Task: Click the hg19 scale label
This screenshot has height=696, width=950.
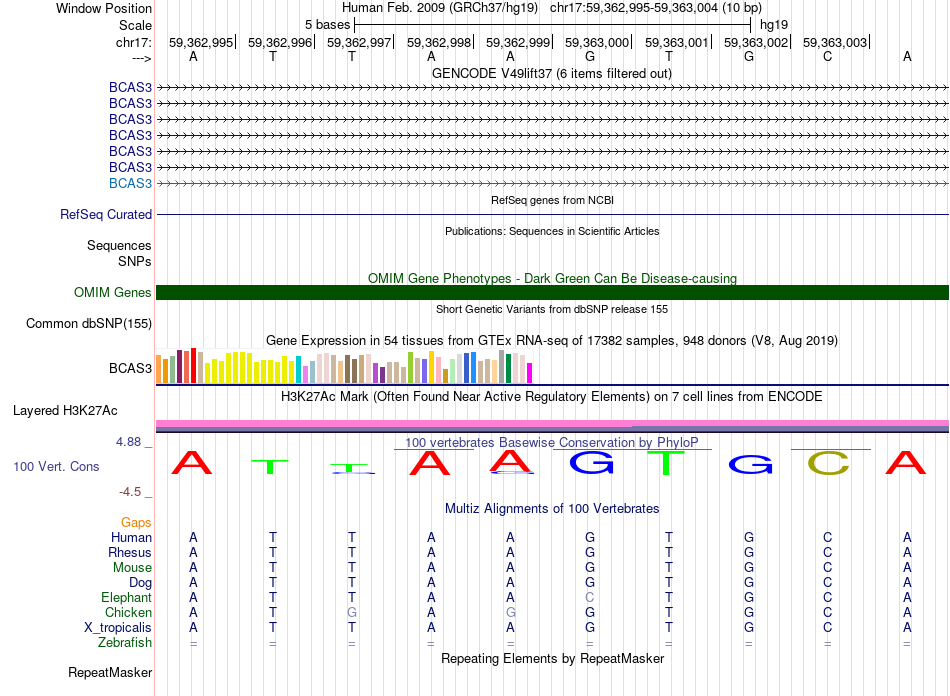Action: pyautogui.click(x=774, y=25)
